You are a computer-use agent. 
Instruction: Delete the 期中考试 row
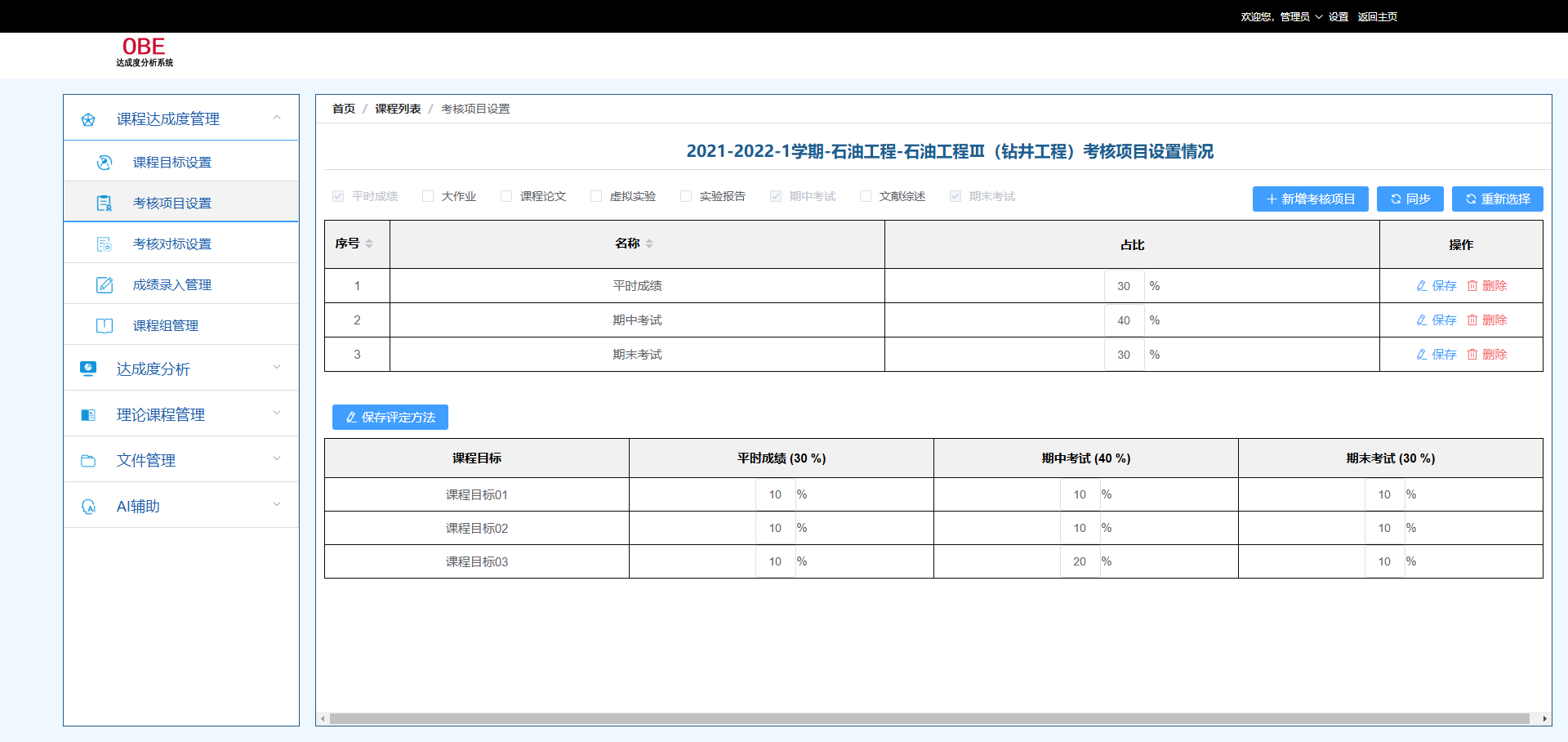pyautogui.click(x=1487, y=320)
